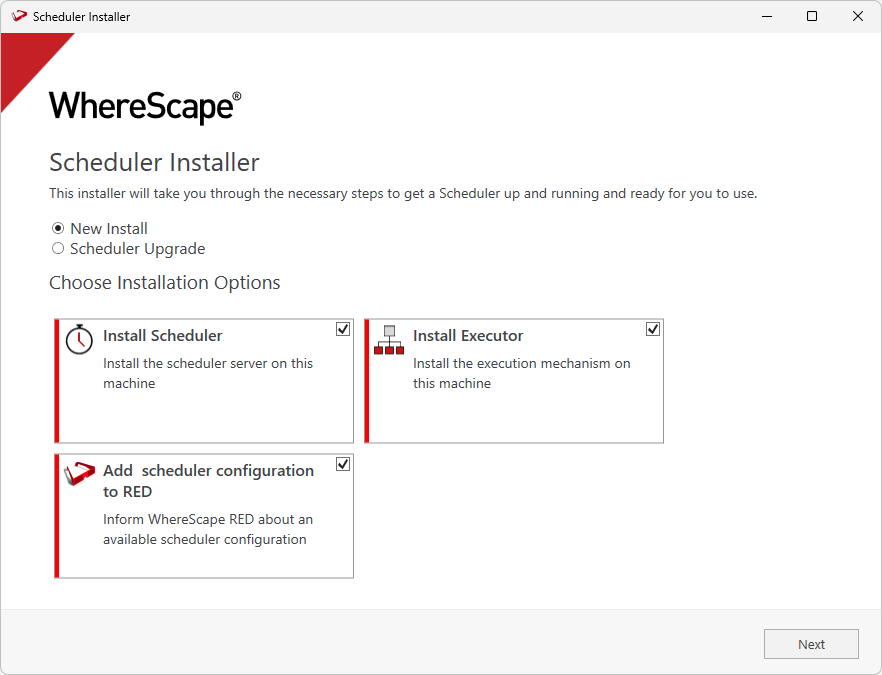The height and width of the screenshot is (675, 882).
Task: Toggle the Install Executor checkbox
Action: pos(653,329)
